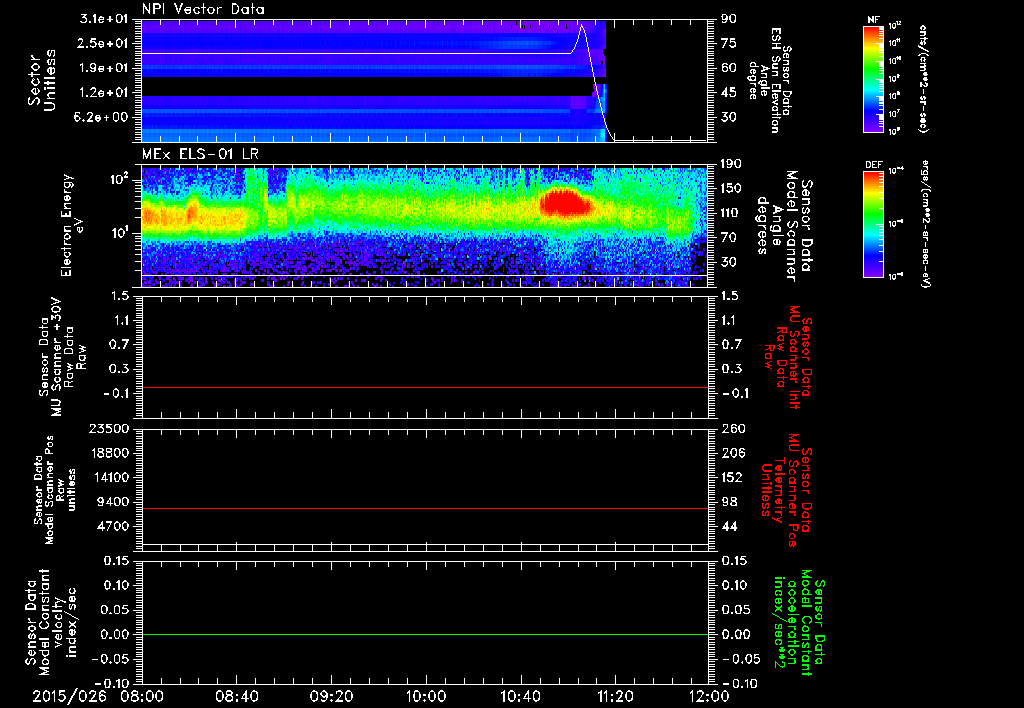This screenshot has width=1024, height=708.
Task: Click the '3.1e+01' sector tick label
Action: coord(106,19)
